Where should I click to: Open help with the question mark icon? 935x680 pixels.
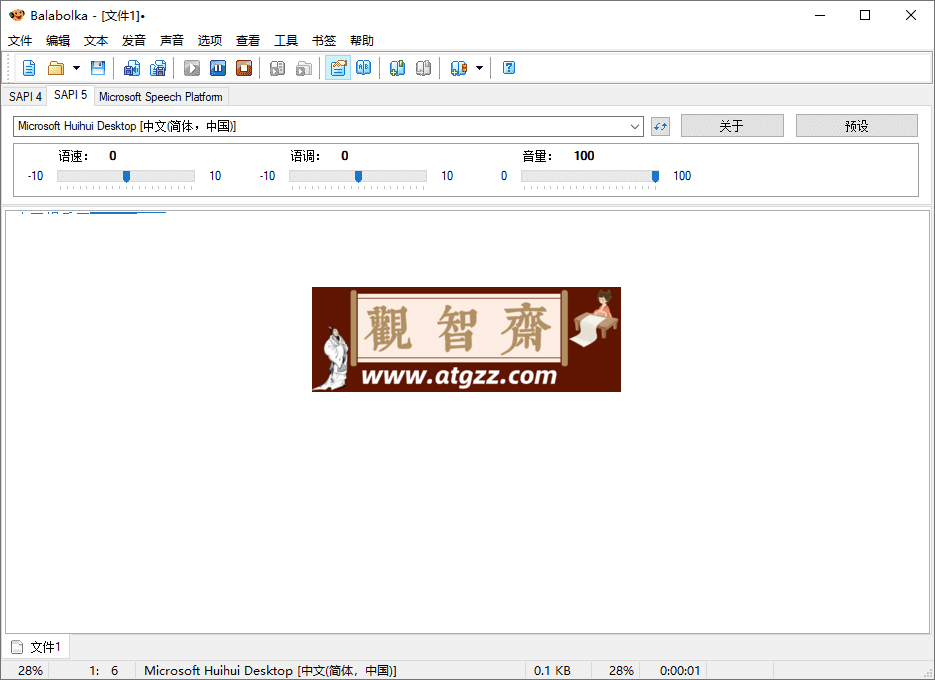click(509, 68)
